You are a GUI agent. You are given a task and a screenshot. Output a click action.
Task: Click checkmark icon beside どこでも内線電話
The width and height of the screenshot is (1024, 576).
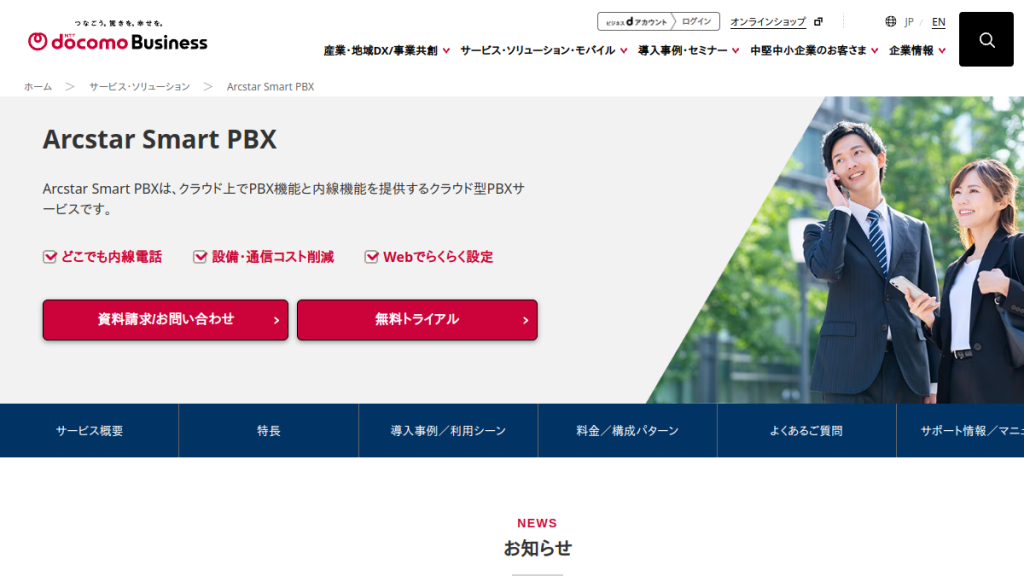coord(50,257)
